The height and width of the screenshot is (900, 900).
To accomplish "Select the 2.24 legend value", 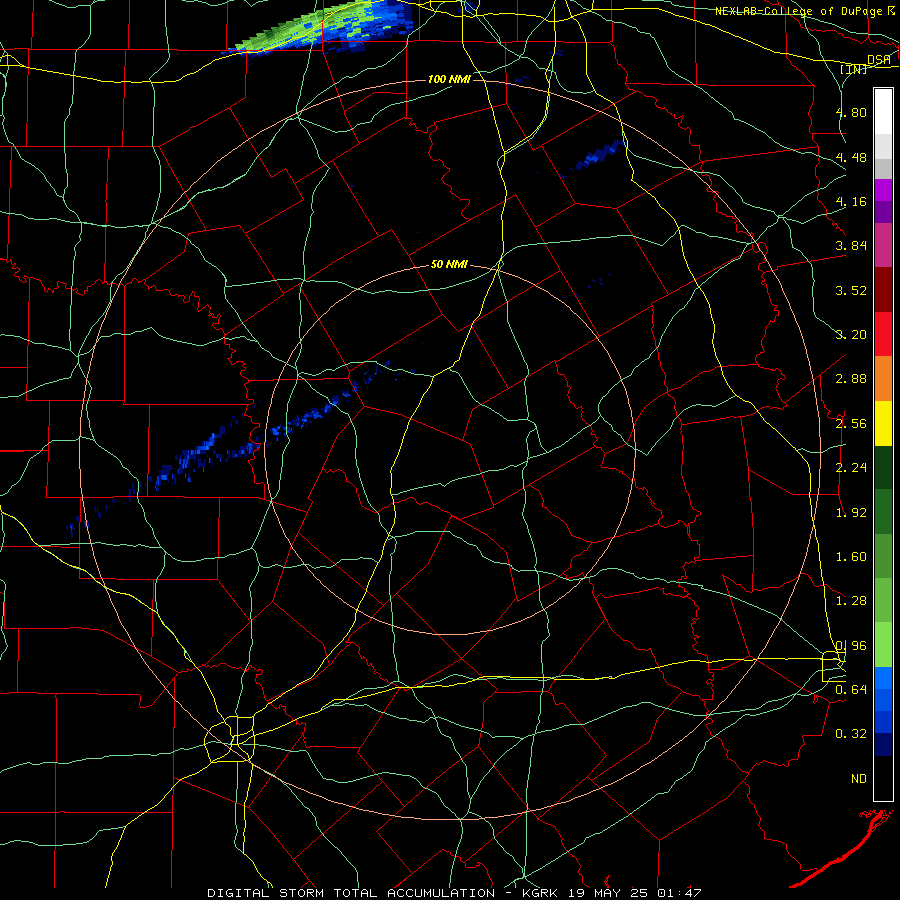I will (851, 468).
